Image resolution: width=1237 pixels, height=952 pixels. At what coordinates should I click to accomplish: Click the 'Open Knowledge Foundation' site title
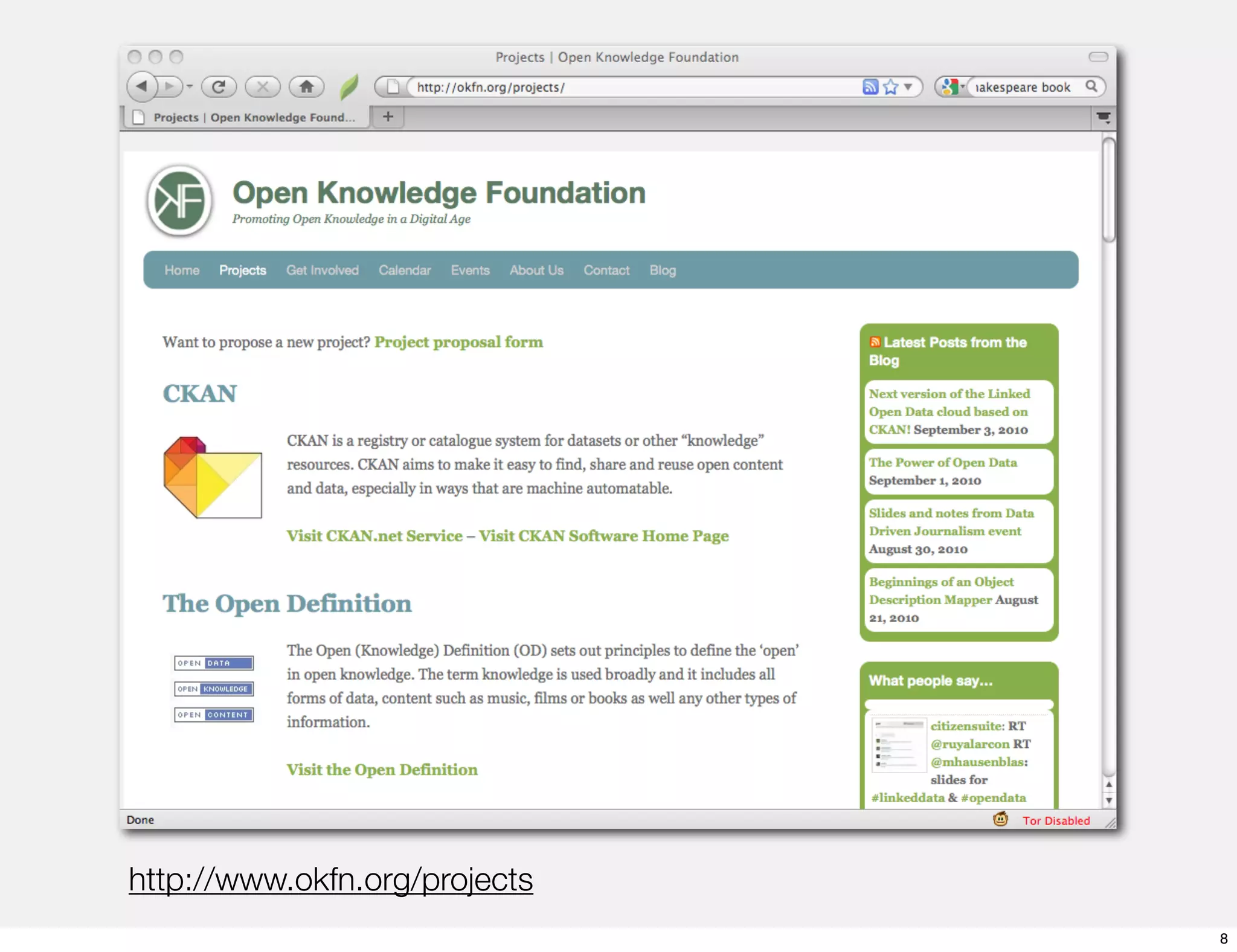(x=439, y=193)
